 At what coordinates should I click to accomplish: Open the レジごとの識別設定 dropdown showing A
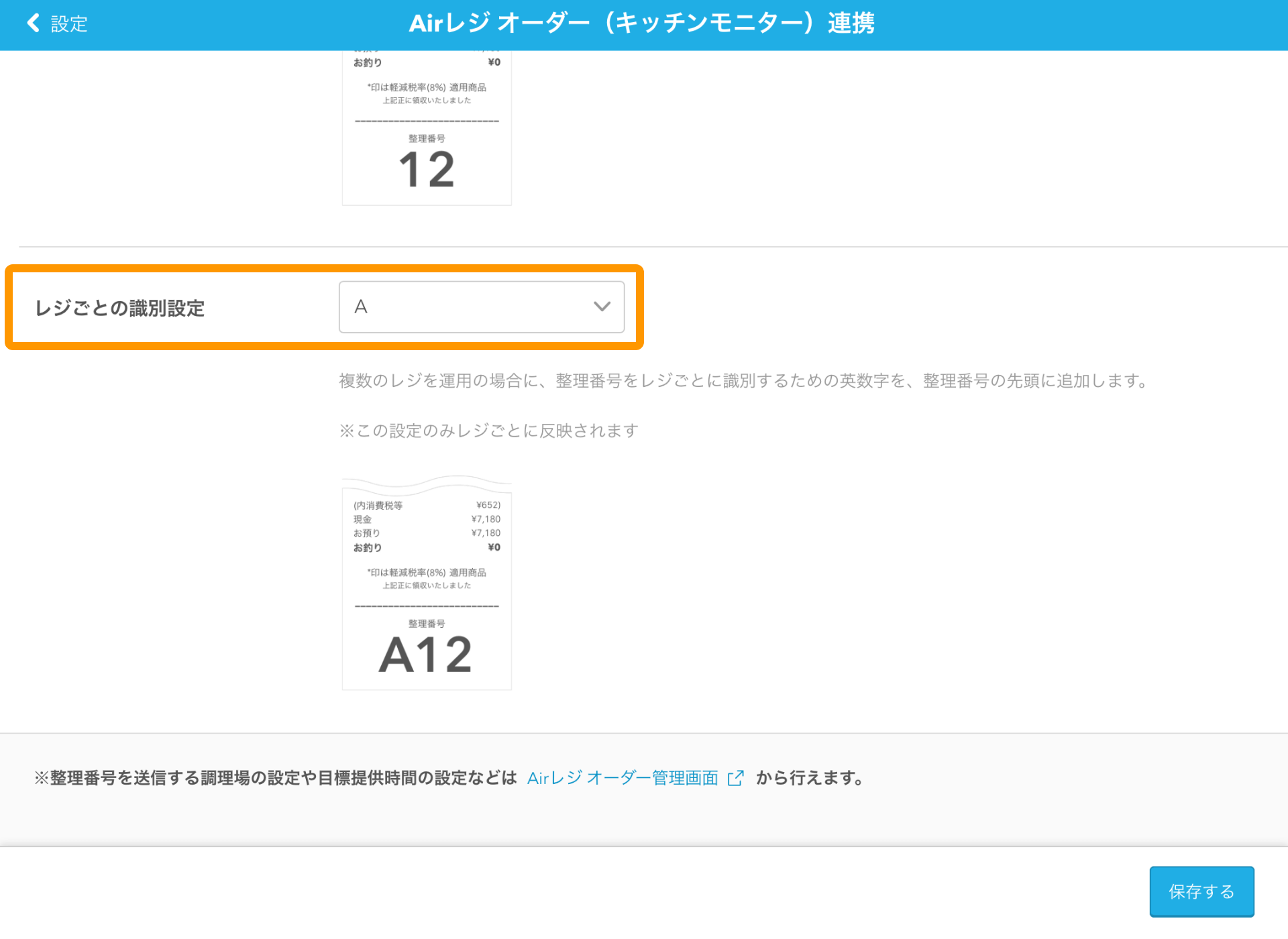482,307
